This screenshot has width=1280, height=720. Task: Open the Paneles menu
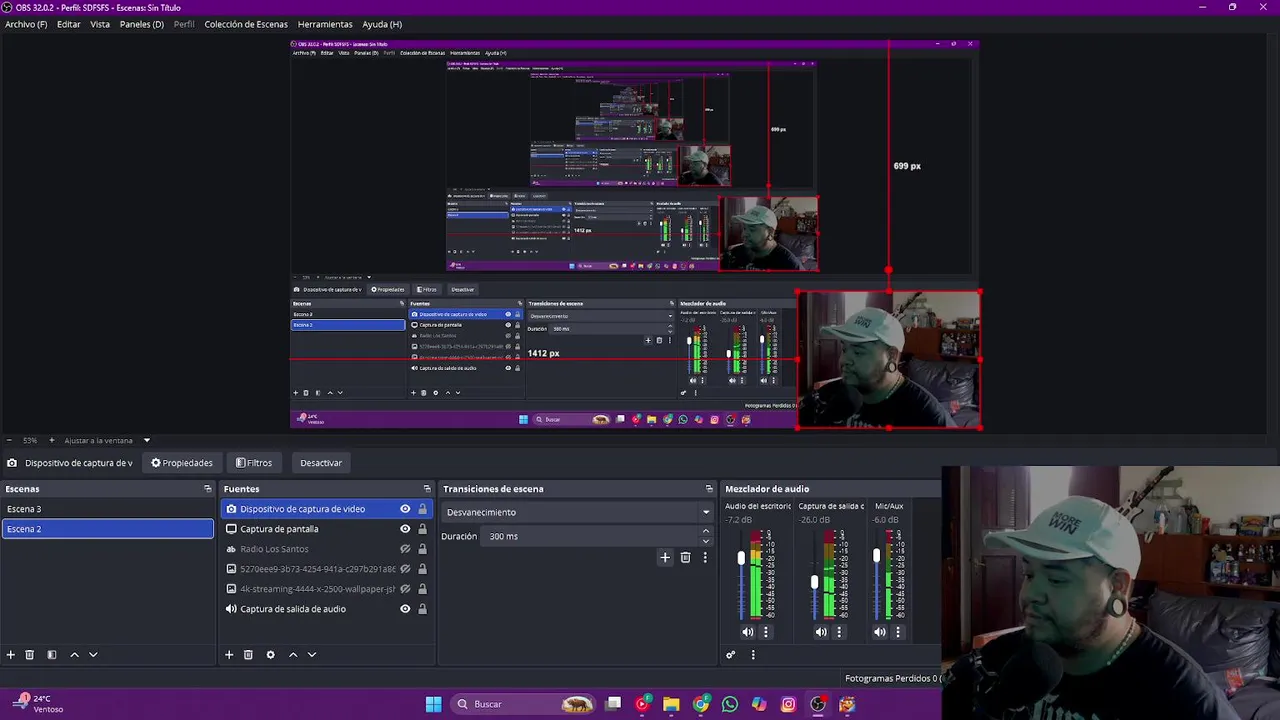142,24
